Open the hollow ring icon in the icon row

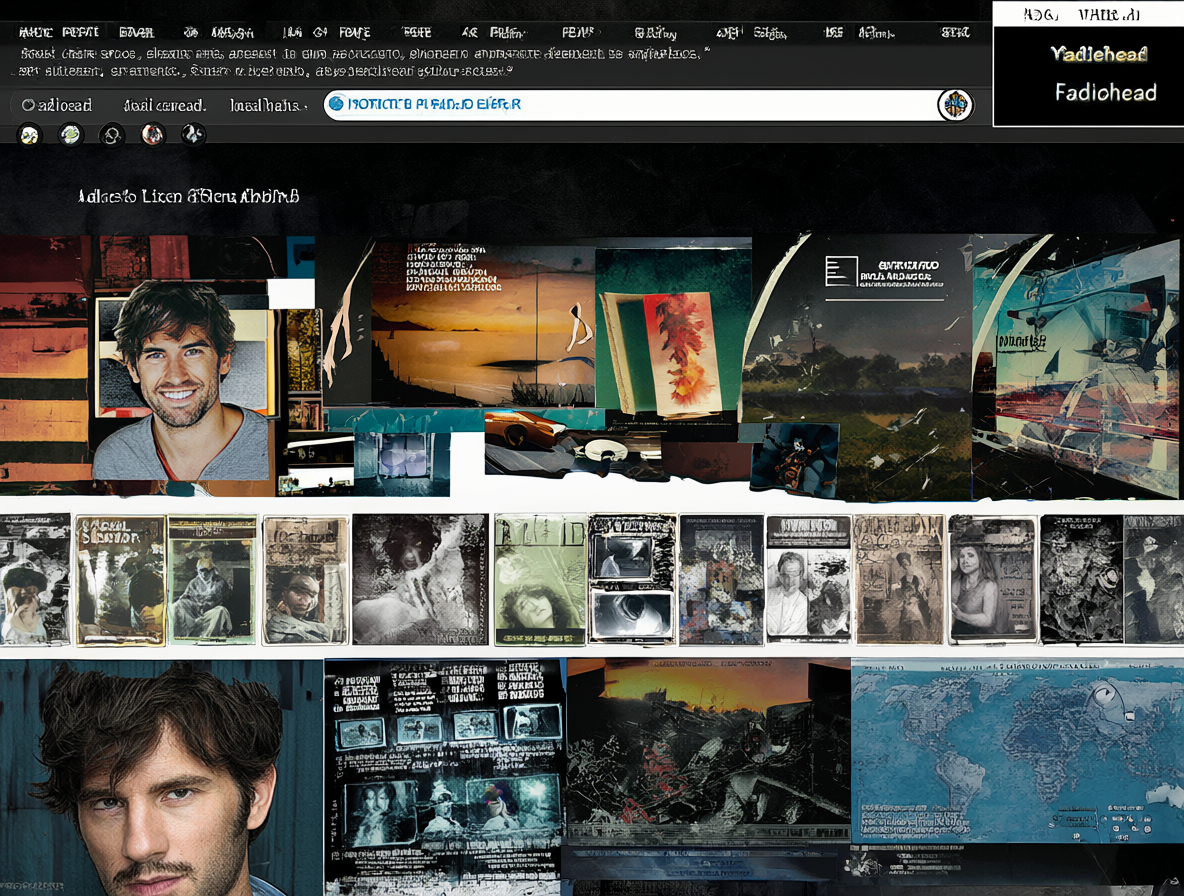(112, 135)
